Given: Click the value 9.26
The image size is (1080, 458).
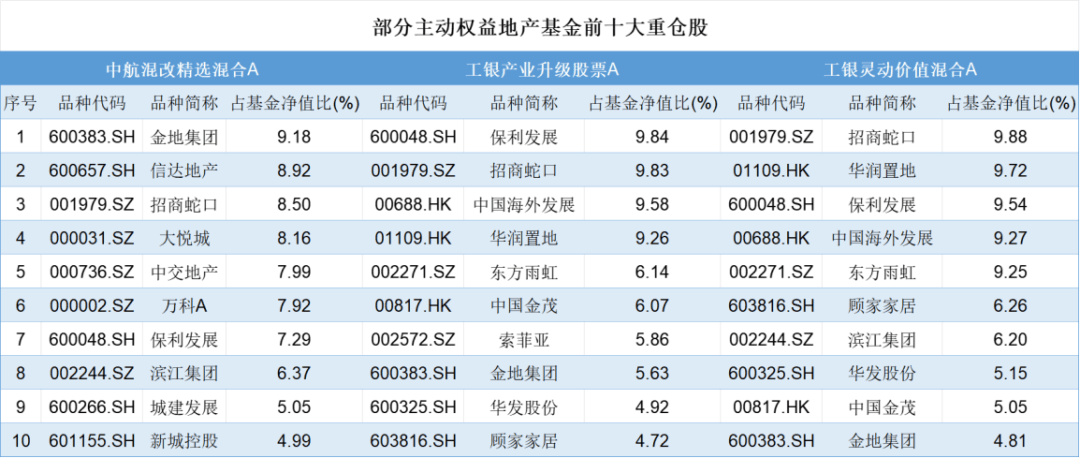Looking at the screenshot, I should point(652,239).
